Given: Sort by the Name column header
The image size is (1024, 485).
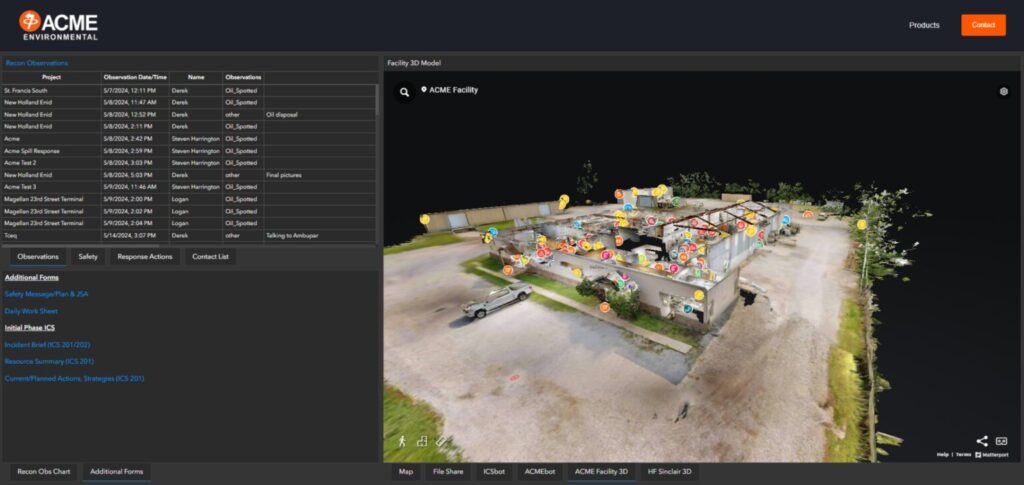Looking at the screenshot, I should click(x=196, y=77).
